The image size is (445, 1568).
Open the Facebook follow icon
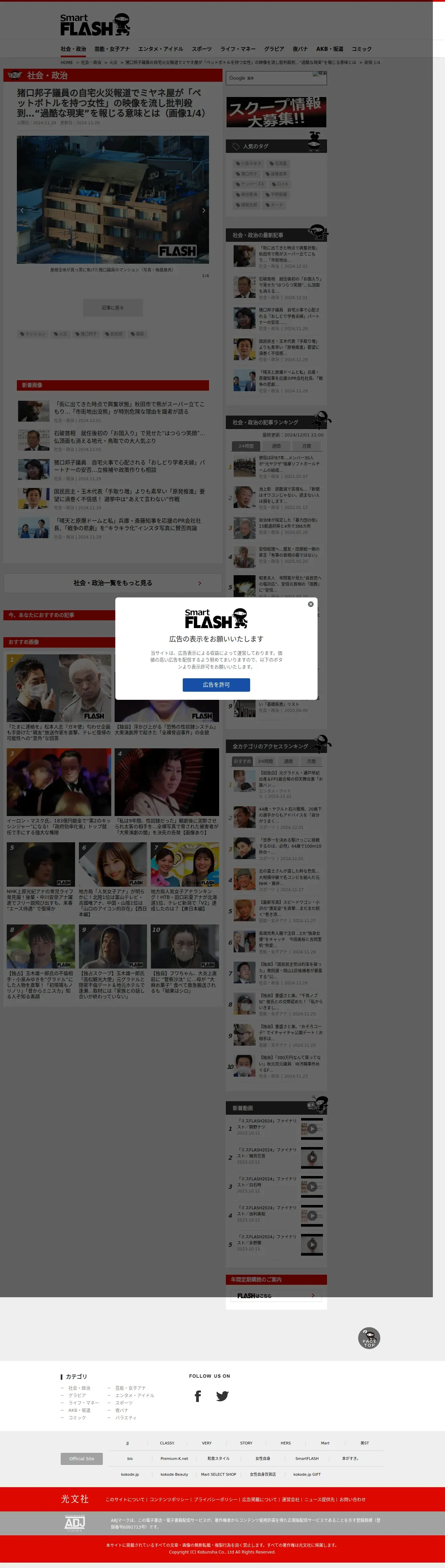198,1396
